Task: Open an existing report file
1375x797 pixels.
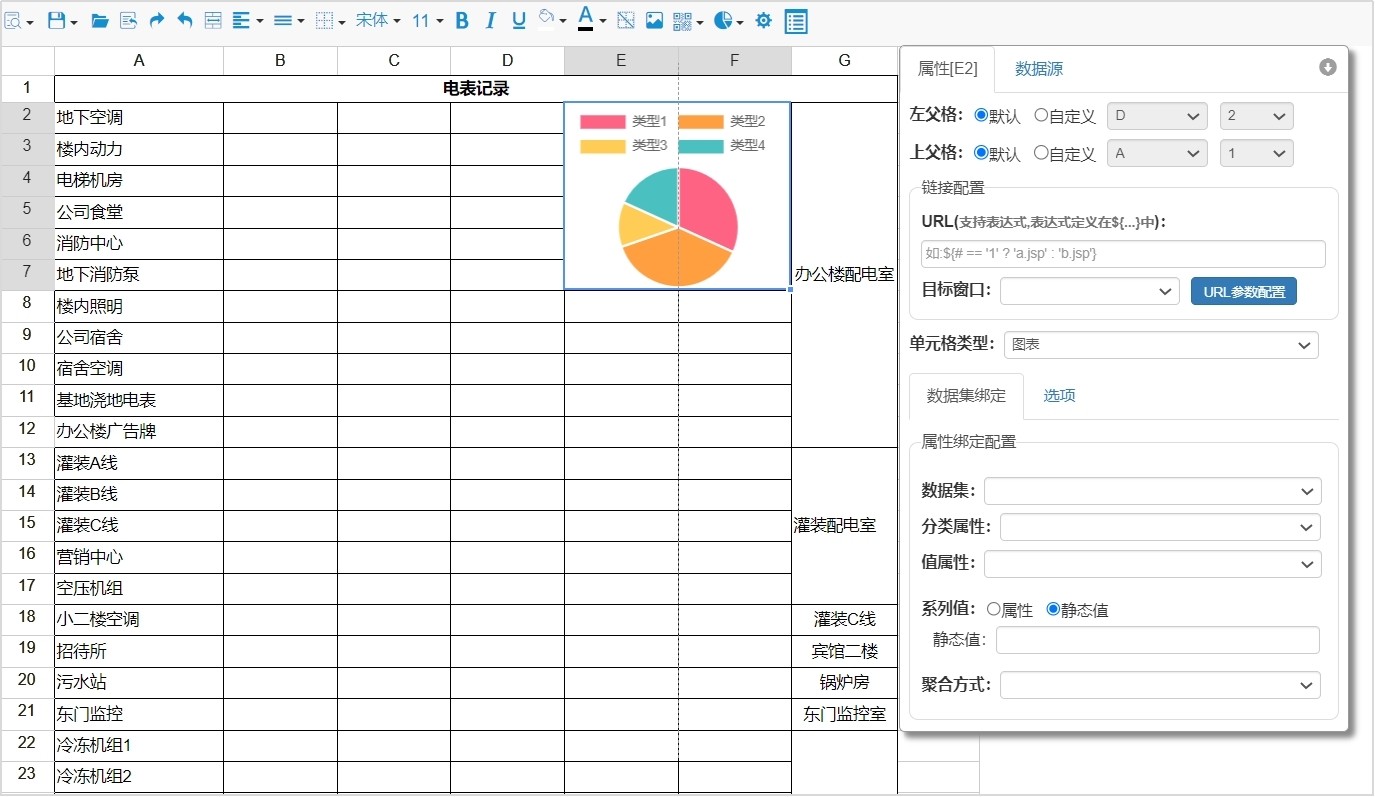Action: (99, 20)
